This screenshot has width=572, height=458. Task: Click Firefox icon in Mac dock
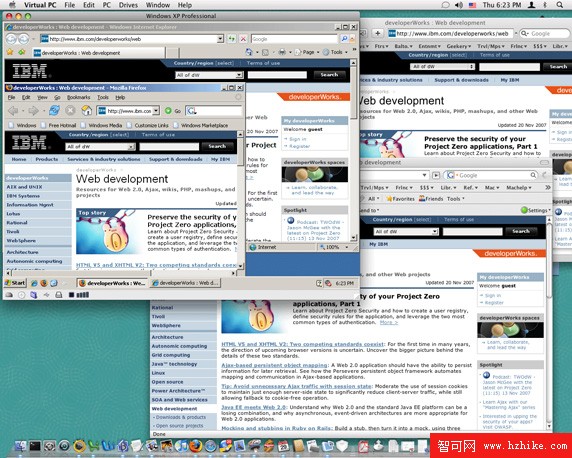pyautogui.click(x=196, y=446)
